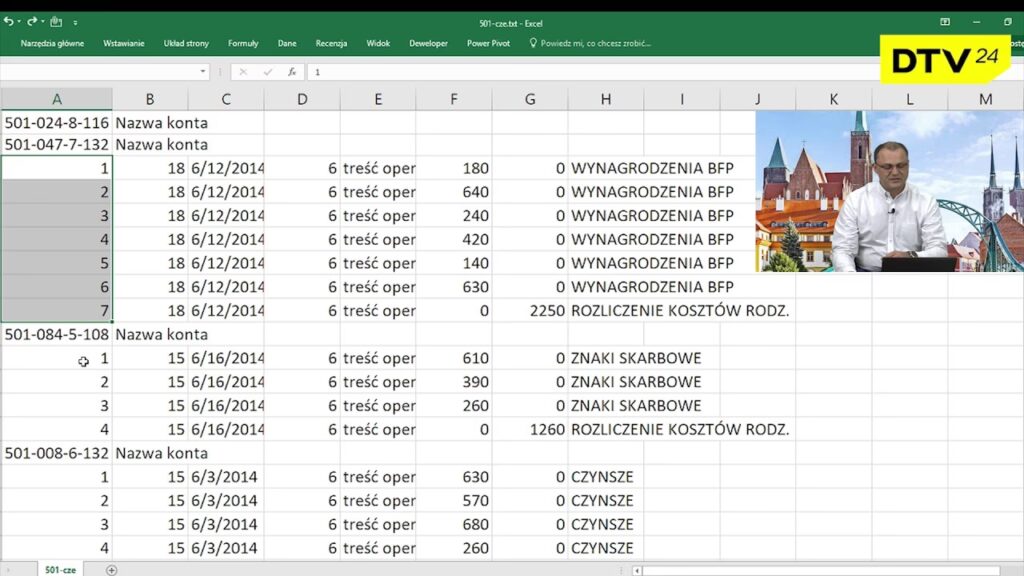Select the 501-cze sheet tab
Viewport: 1024px width, 576px height.
[x=60, y=570]
